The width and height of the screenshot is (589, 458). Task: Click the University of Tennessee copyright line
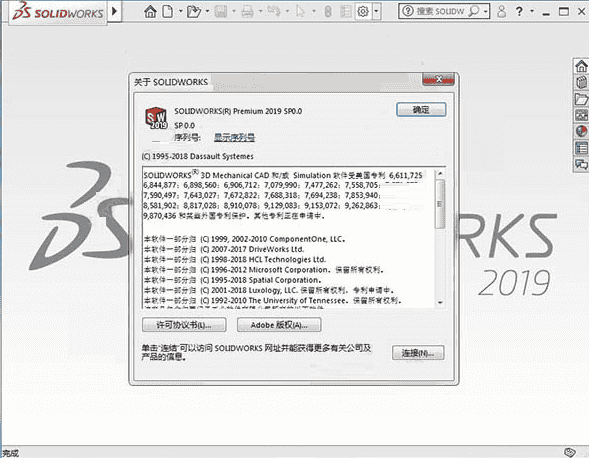273,301
